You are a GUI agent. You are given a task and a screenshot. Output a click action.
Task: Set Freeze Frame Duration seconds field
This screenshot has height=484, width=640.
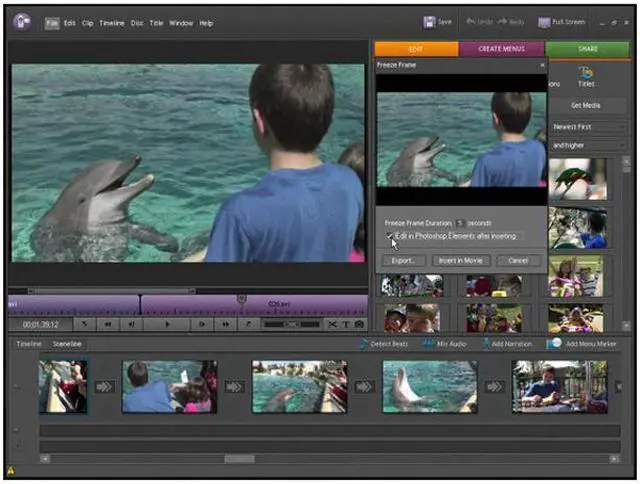[x=460, y=223]
